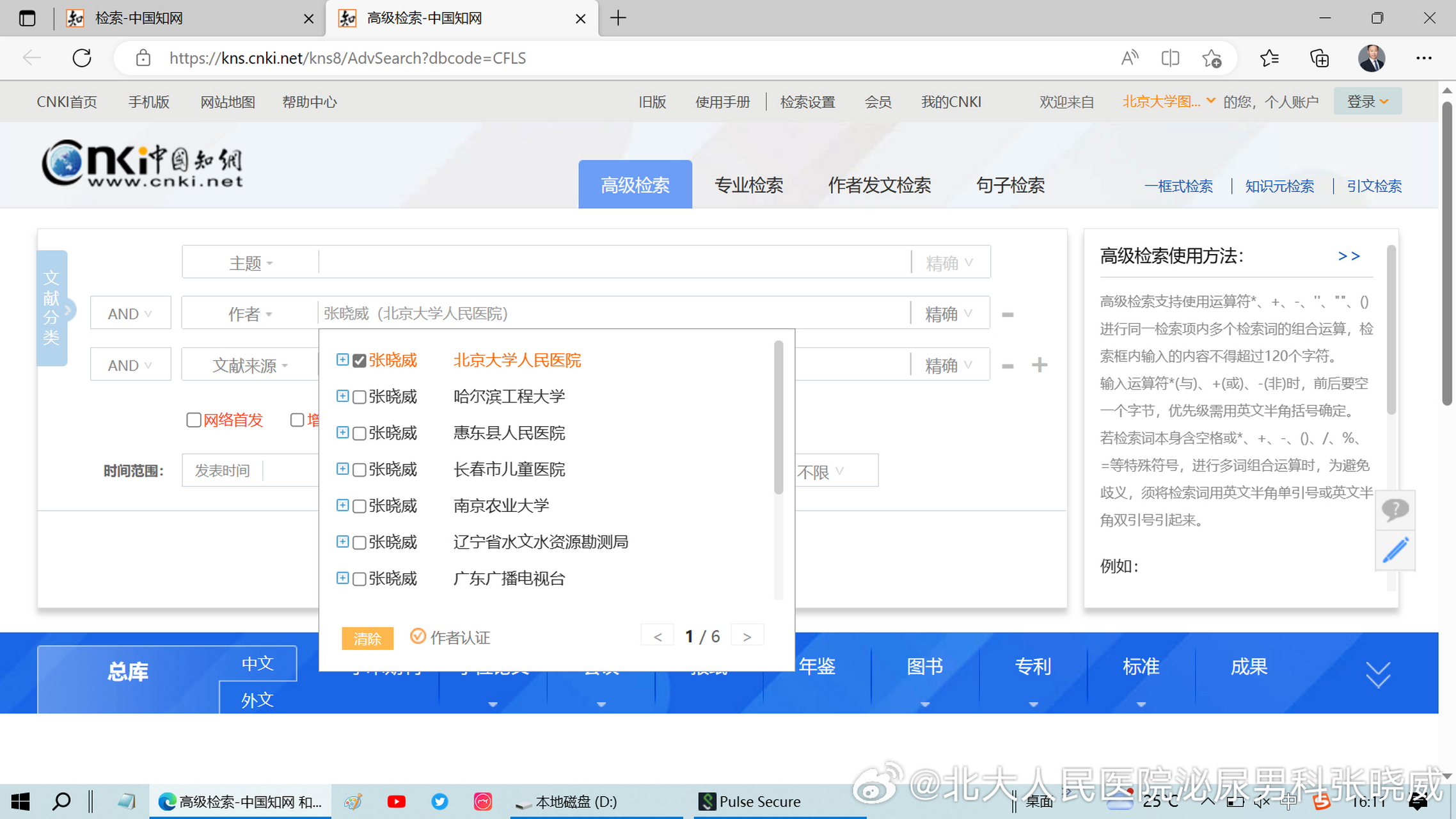Expand more database types chevron

click(1378, 674)
